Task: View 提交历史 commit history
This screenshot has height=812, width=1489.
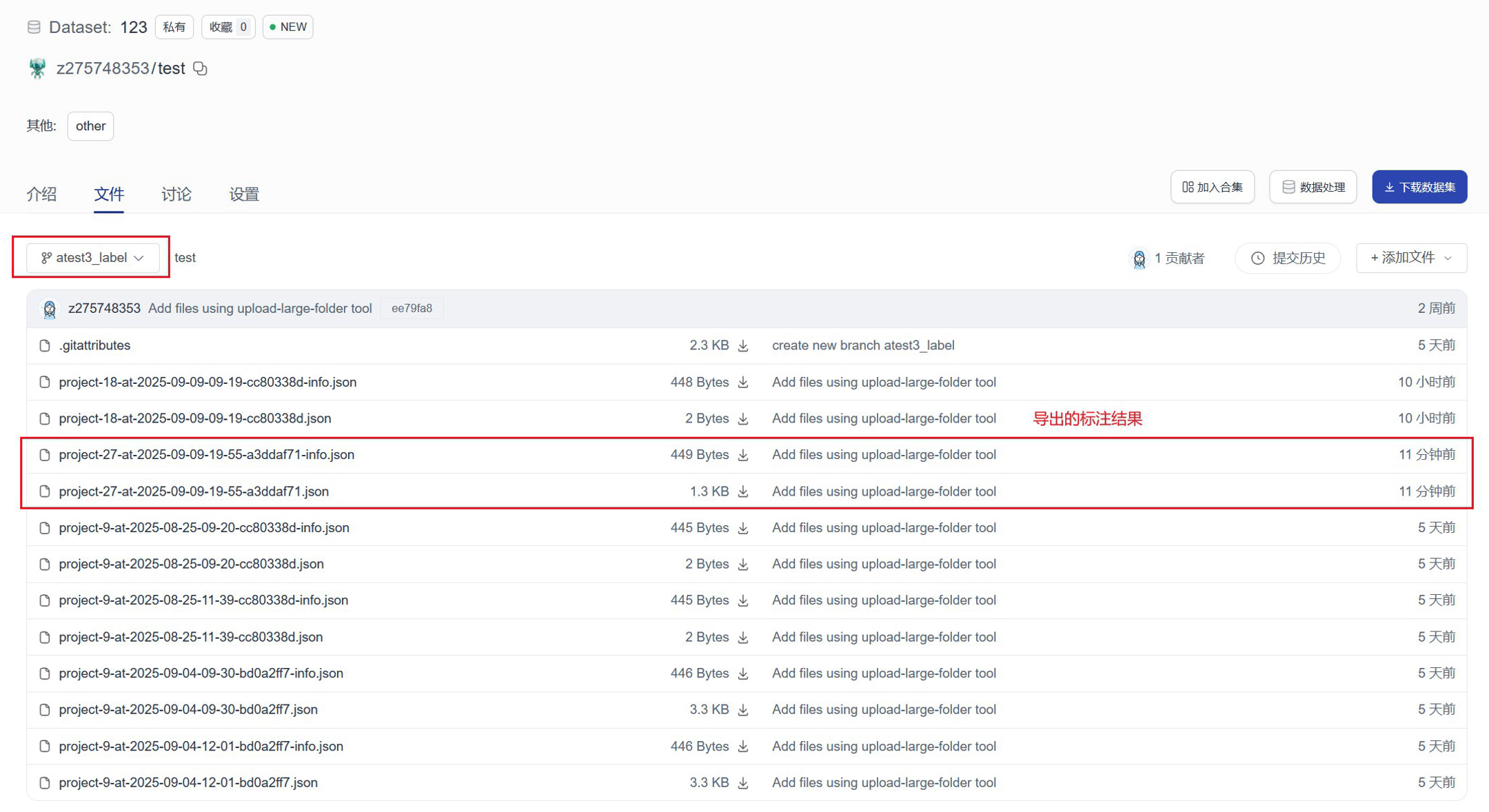Action: [x=1287, y=258]
